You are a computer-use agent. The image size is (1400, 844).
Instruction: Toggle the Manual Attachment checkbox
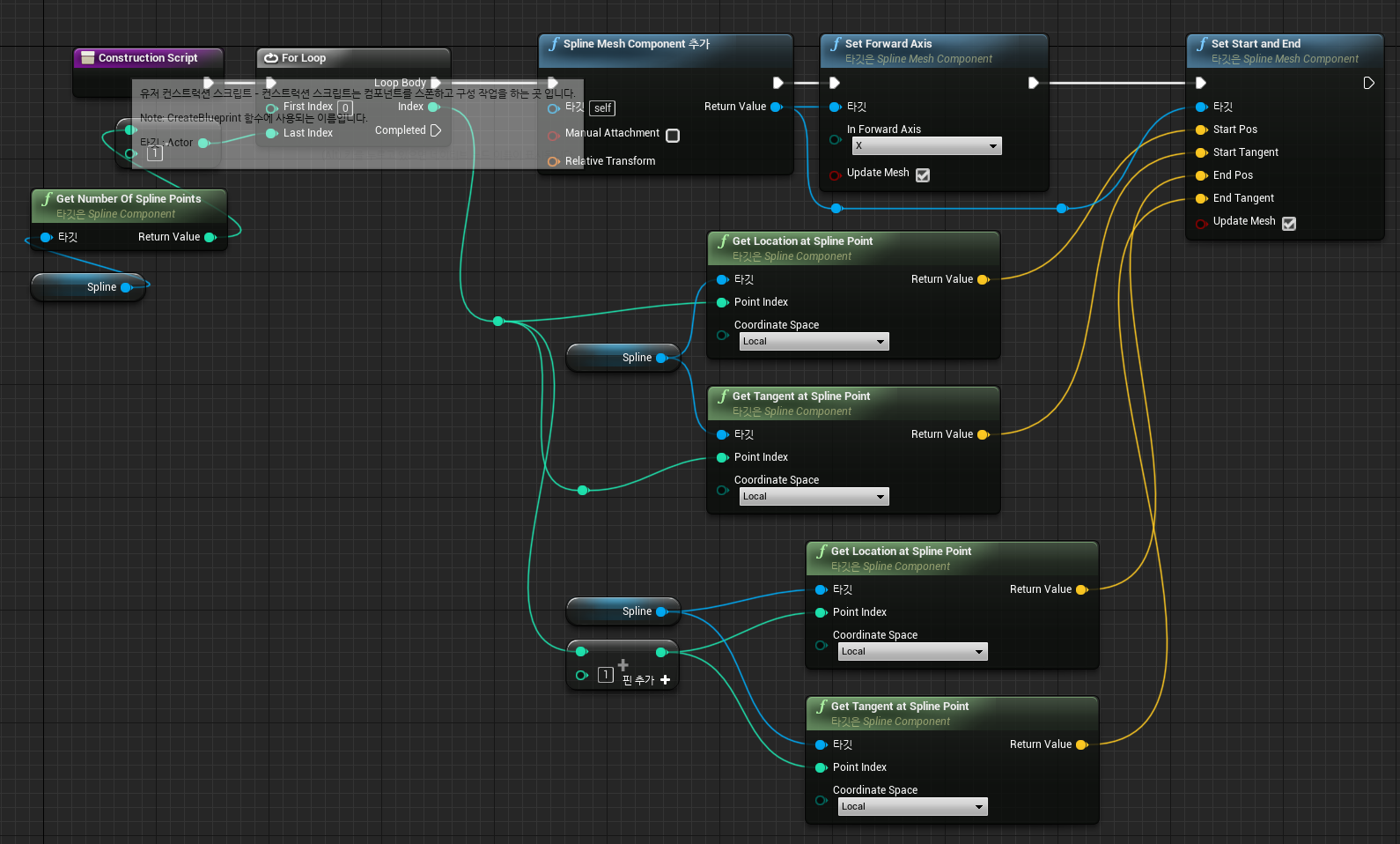(x=673, y=136)
